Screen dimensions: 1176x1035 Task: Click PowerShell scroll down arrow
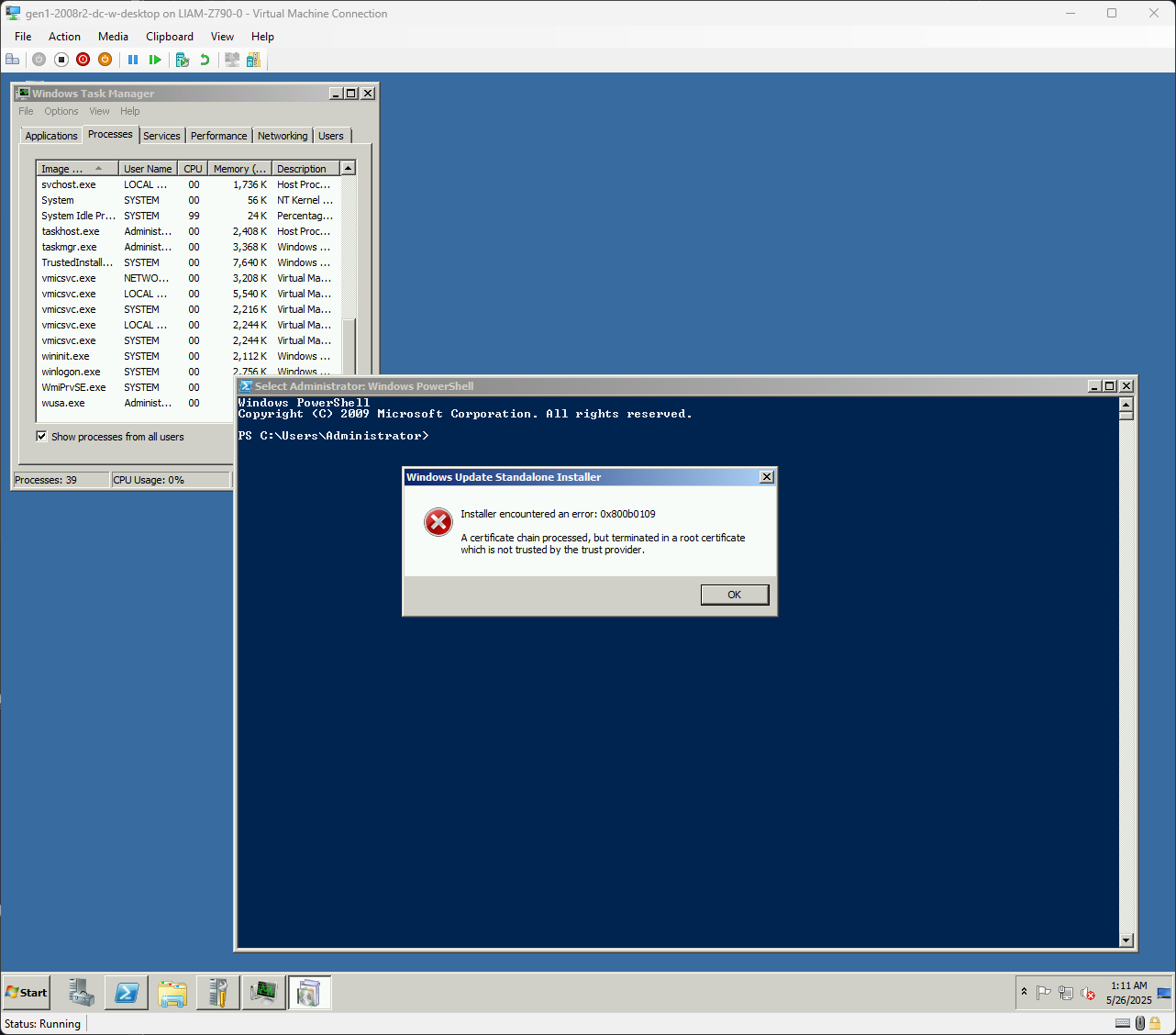1126,940
